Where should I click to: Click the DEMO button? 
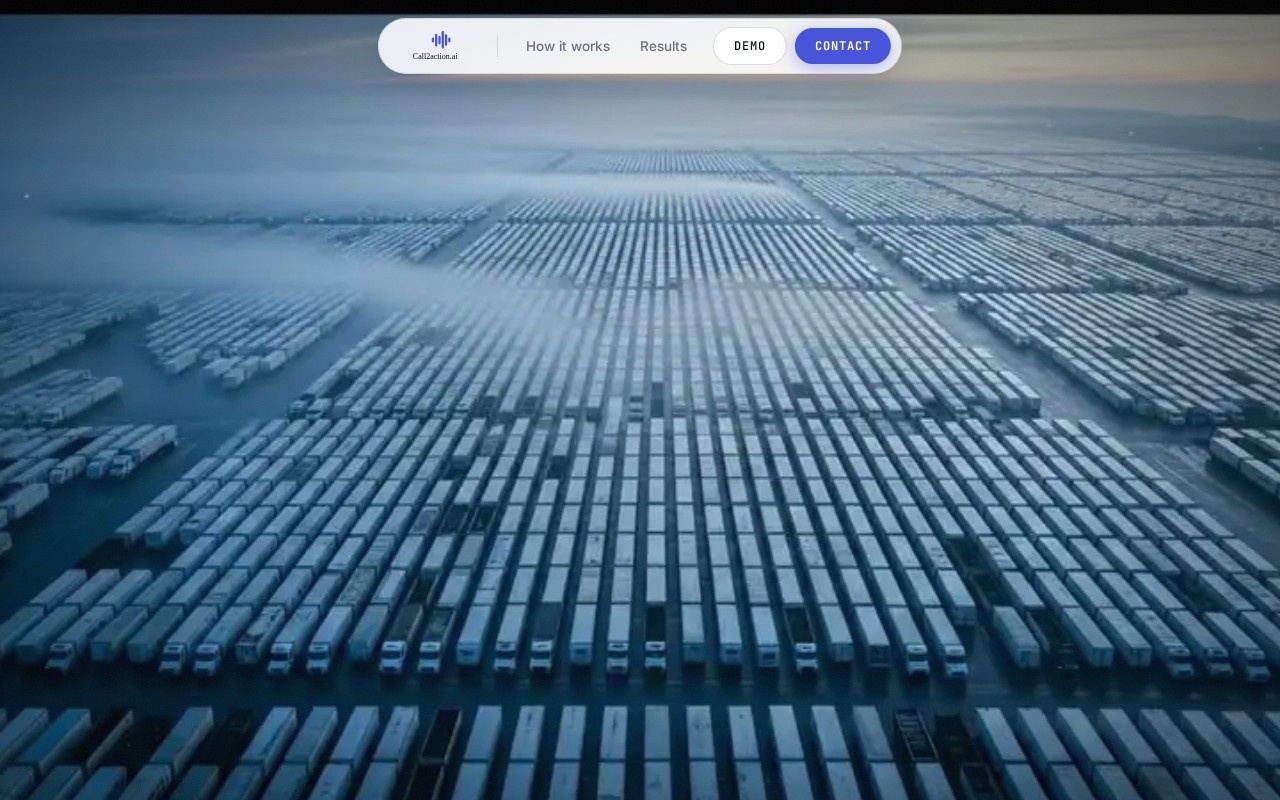click(750, 46)
